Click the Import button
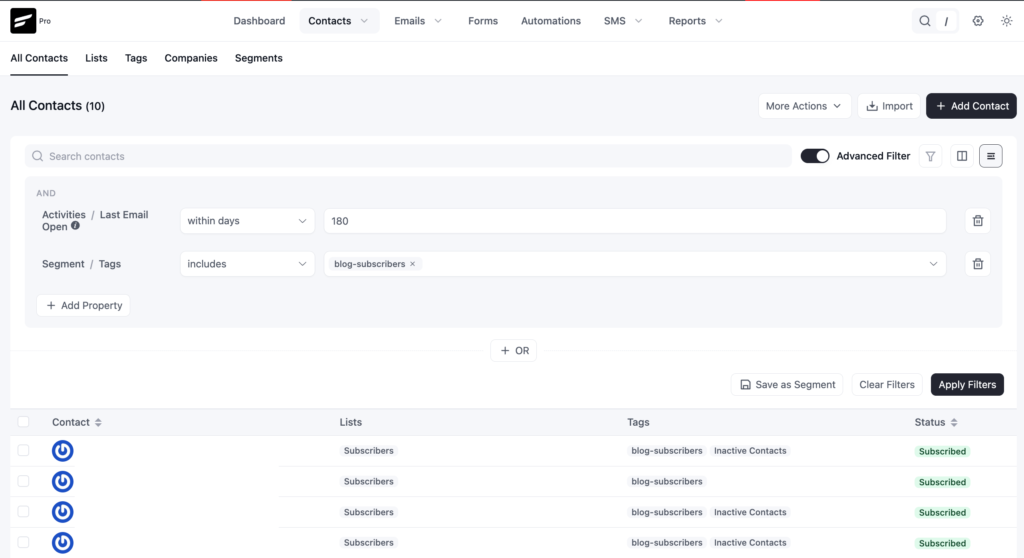Viewport: 1024px width, 558px height. point(889,106)
